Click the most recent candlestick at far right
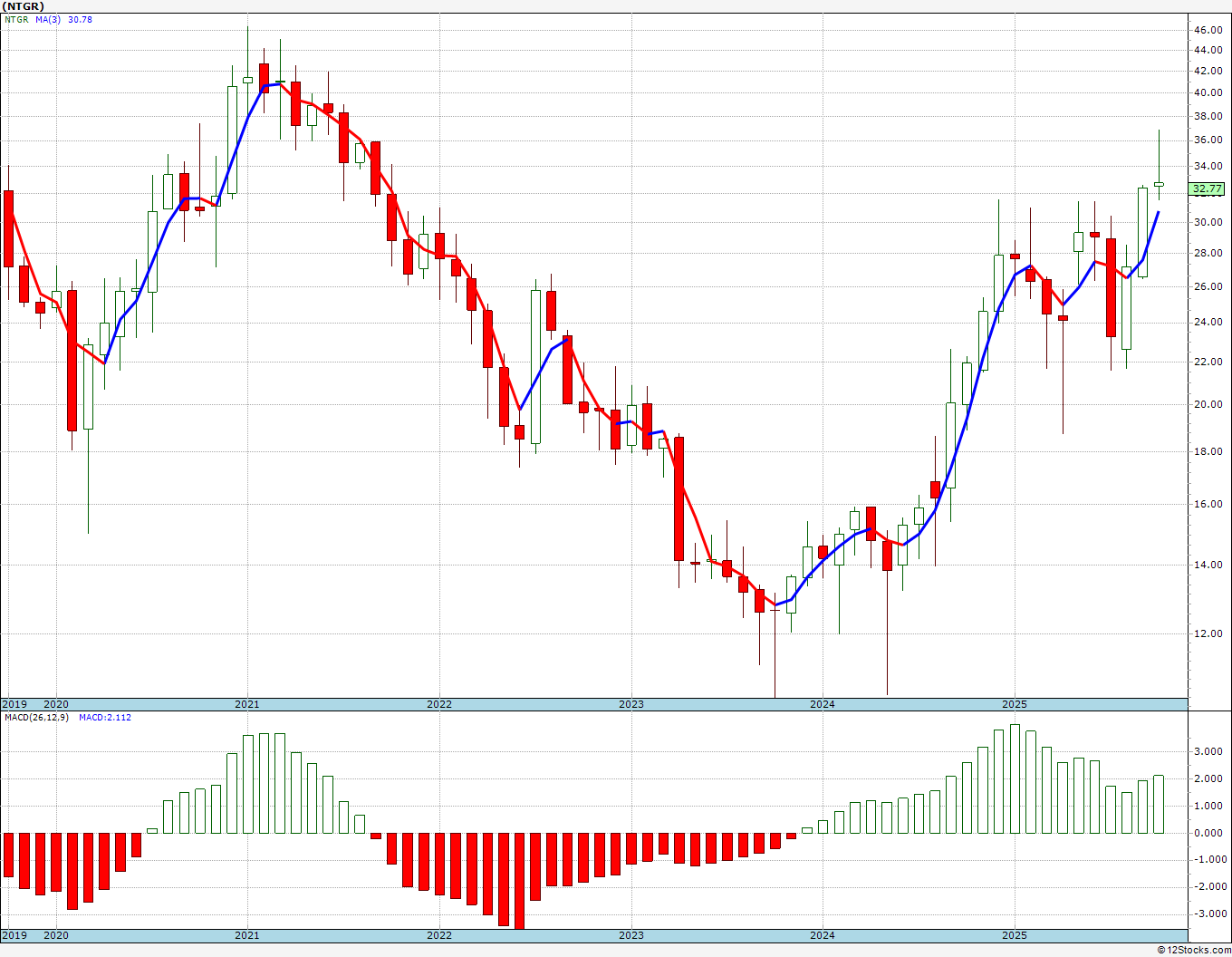This screenshot has width=1232, height=957. pos(1159,184)
